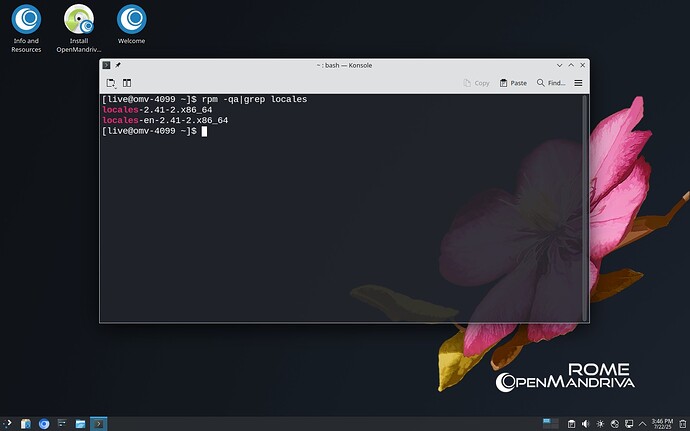Open the application launcher in the taskbar
The width and height of the screenshot is (690, 431).
8,423
